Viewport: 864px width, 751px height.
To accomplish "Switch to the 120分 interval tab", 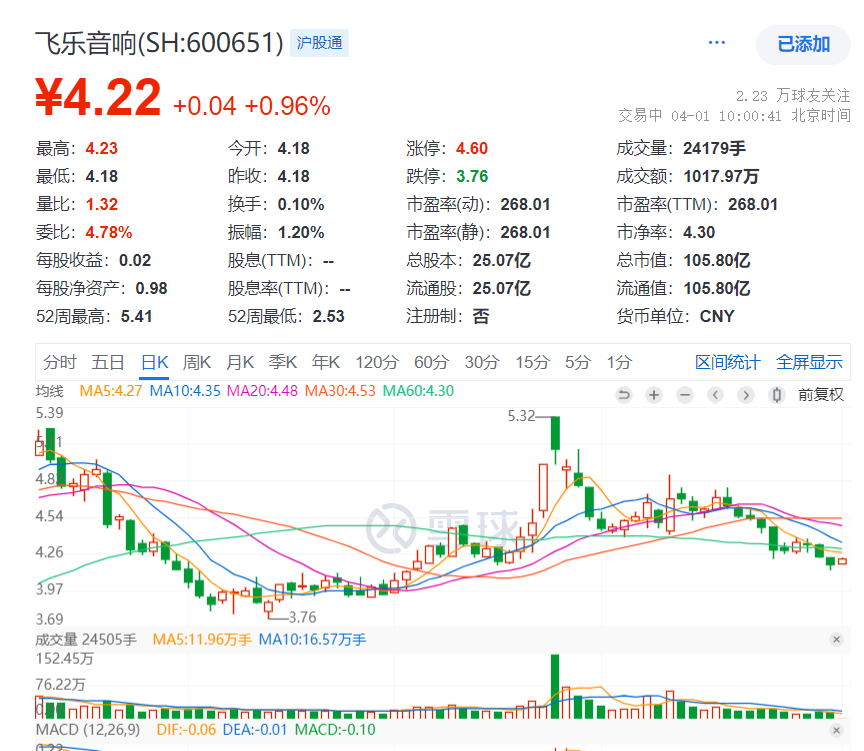I will 377,362.
